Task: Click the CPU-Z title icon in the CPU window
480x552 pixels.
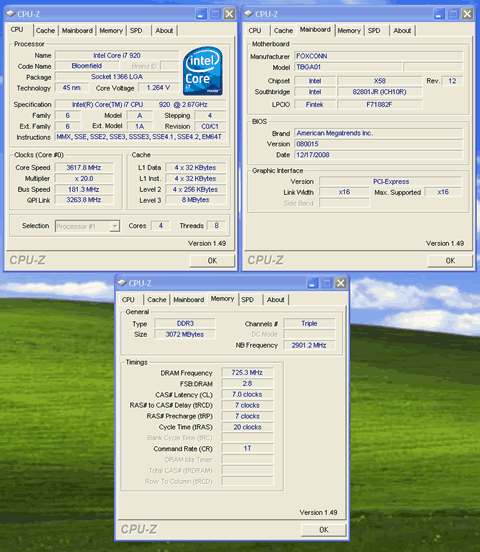Action: tap(11, 14)
